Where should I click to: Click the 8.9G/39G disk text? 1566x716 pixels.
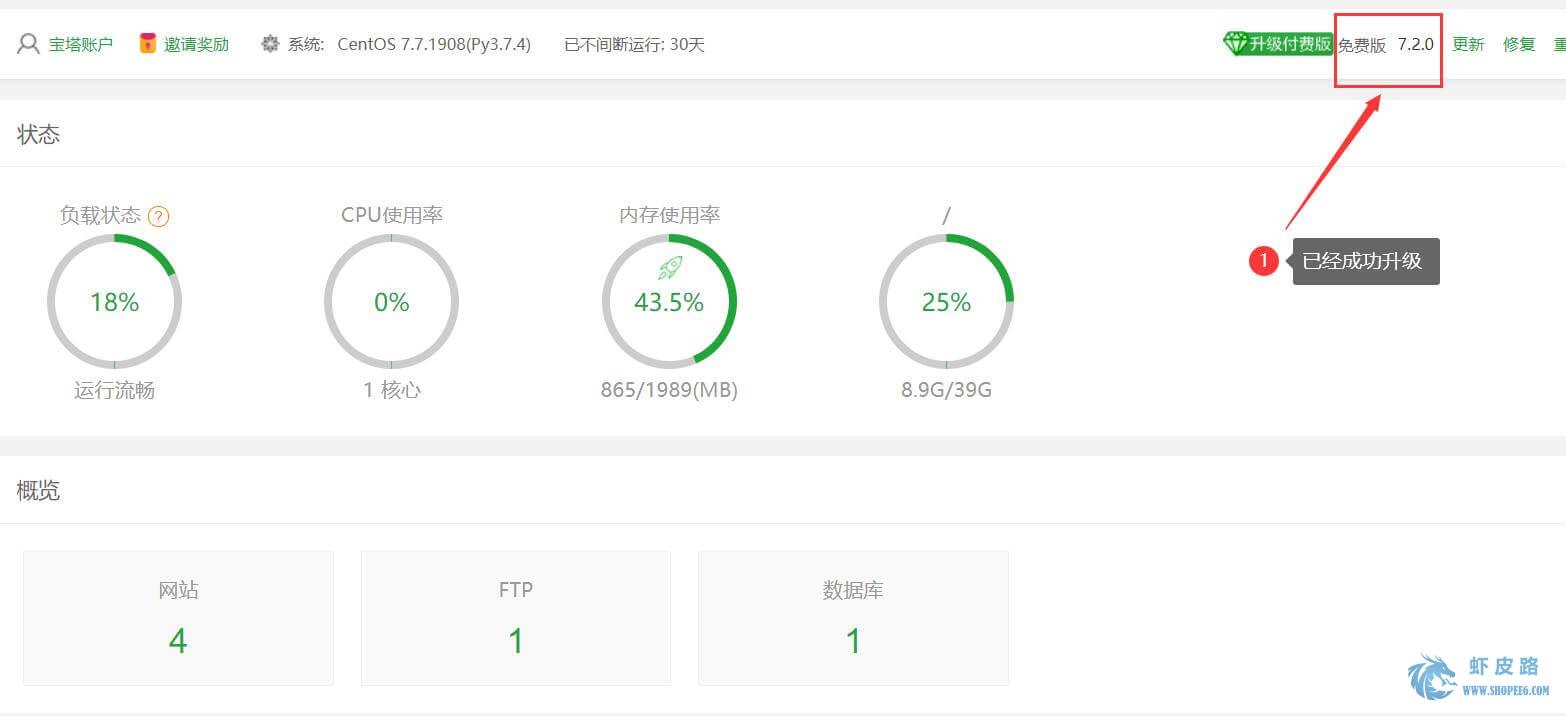click(x=946, y=390)
